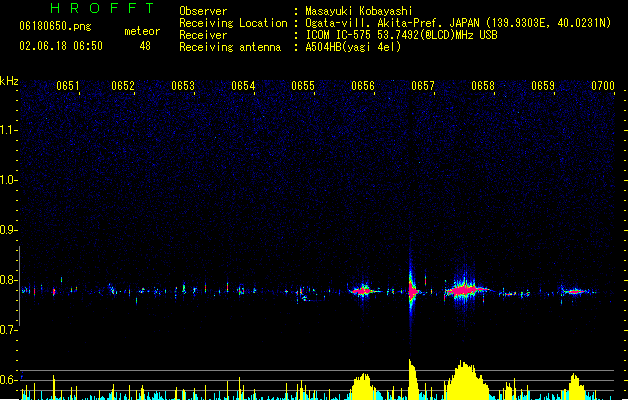Click the strong meteor echo just before 0657
The width and height of the screenshot is (629, 400).
coord(412,291)
